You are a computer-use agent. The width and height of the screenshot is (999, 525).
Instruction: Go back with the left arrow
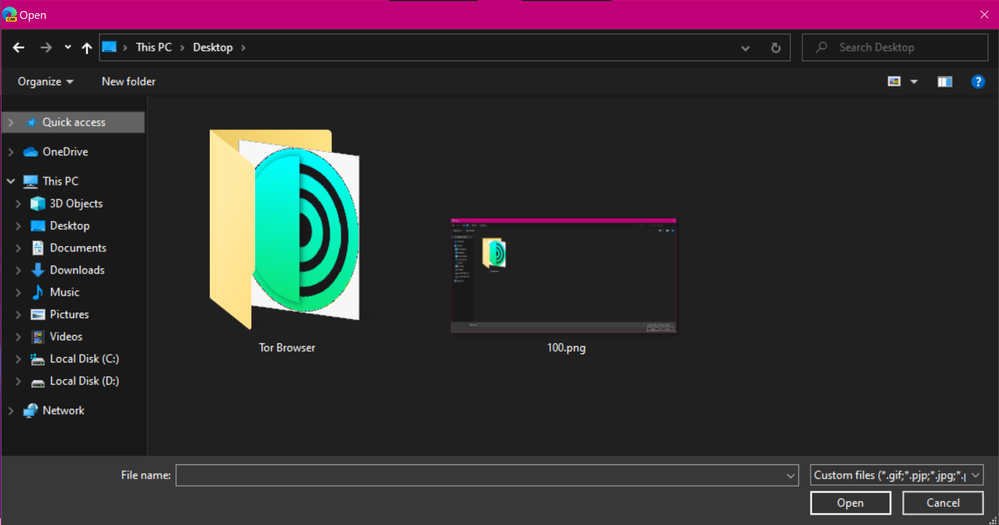pos(18,48)
